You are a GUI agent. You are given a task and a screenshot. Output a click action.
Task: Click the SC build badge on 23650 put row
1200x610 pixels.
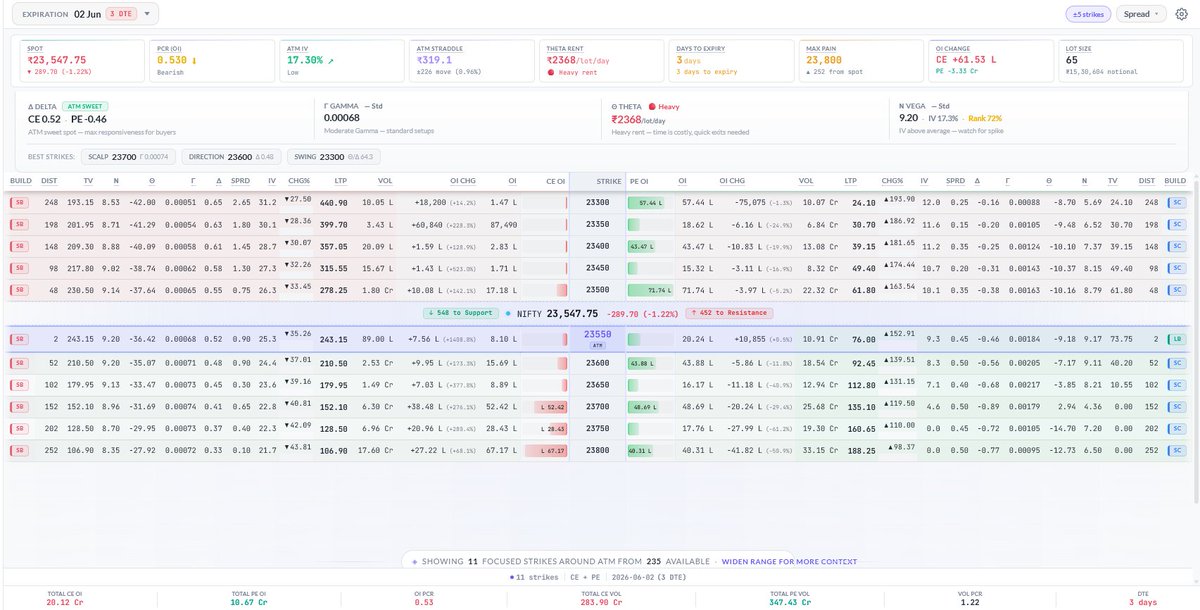(x=1176, y=384)
